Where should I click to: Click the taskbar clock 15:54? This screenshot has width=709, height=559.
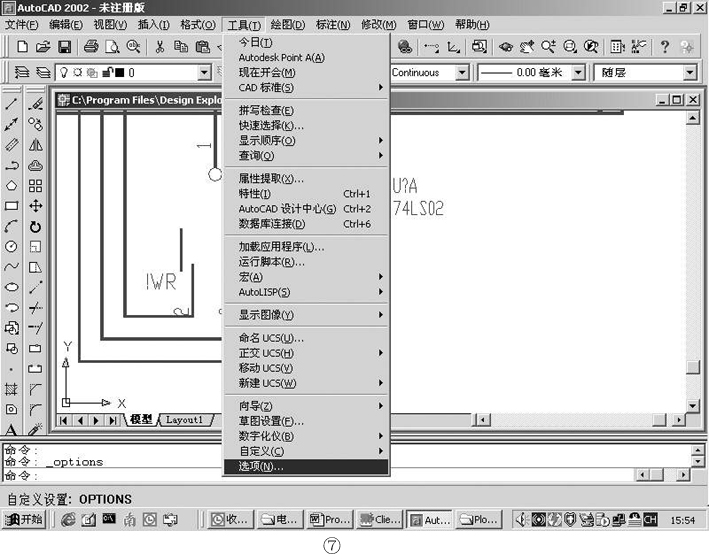[x=683, y=520]
